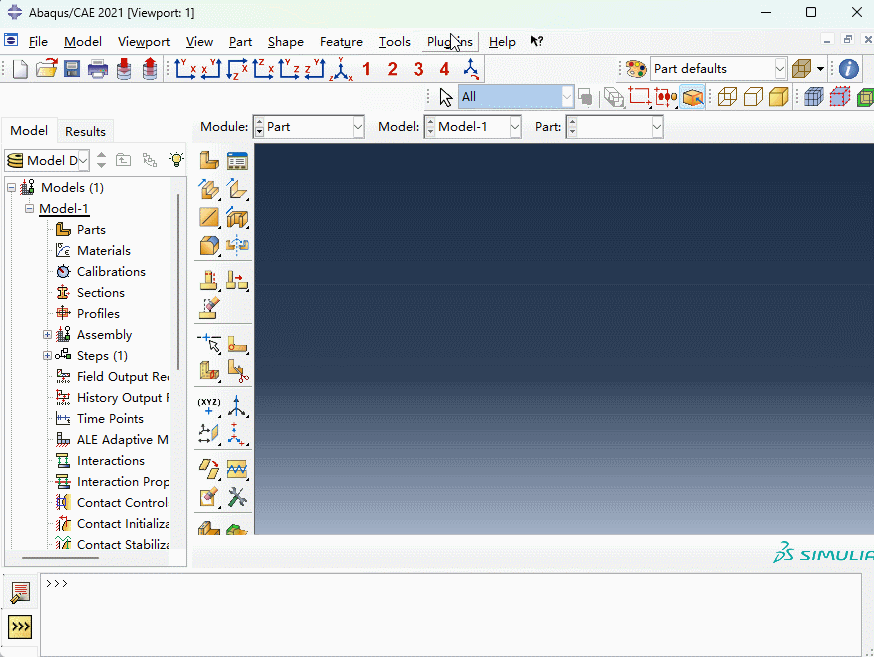The image size is (874, 657).
Task: Apply custom view number 1
Action: coord(366,69)
